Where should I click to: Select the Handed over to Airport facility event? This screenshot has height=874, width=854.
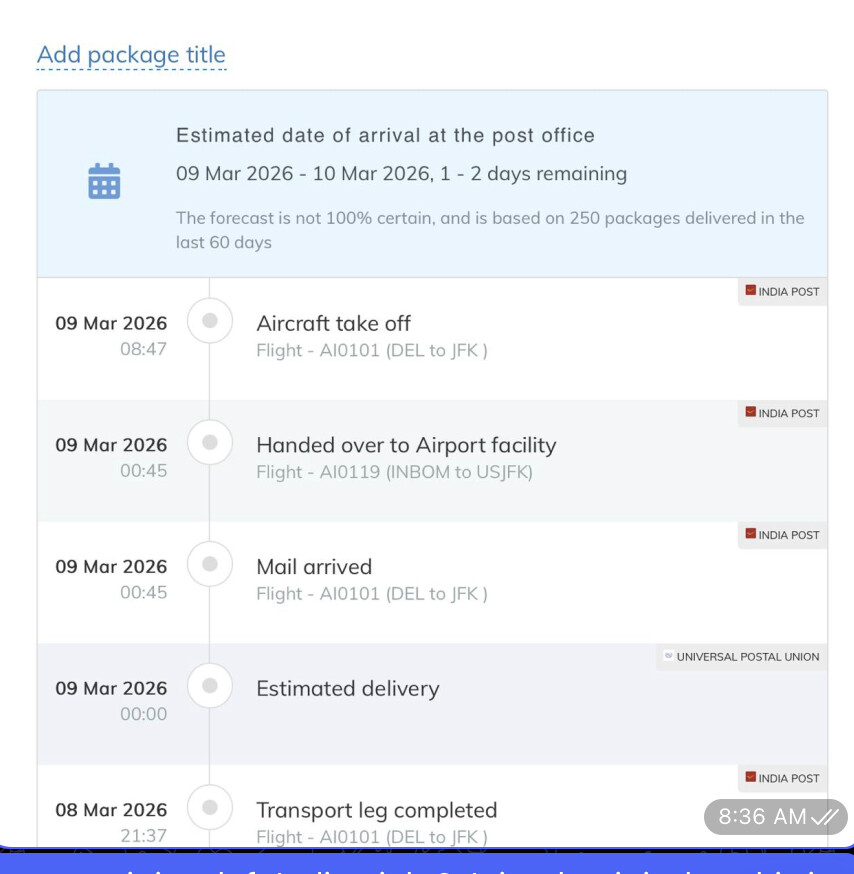click(406, 446)
